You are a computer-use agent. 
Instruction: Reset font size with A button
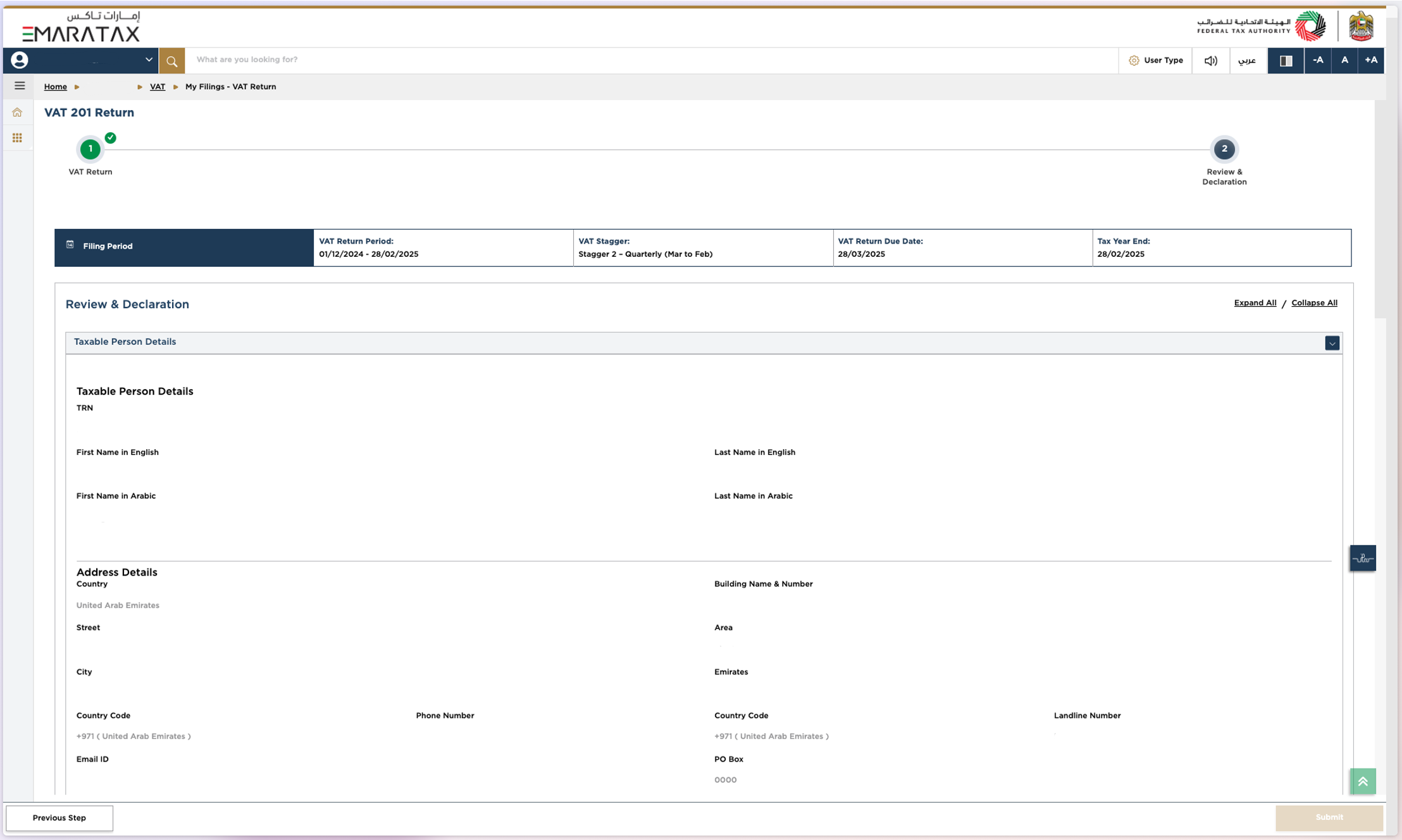[1344, 60]
